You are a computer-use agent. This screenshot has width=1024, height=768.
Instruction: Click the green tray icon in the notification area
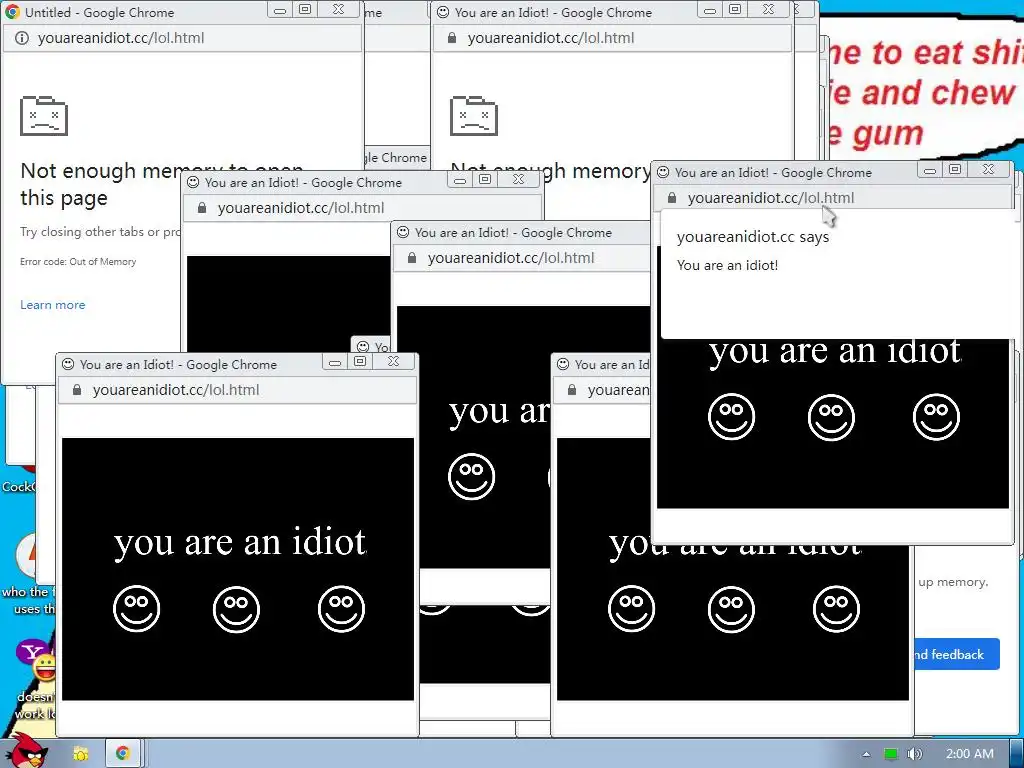click(x=890, y=754)
